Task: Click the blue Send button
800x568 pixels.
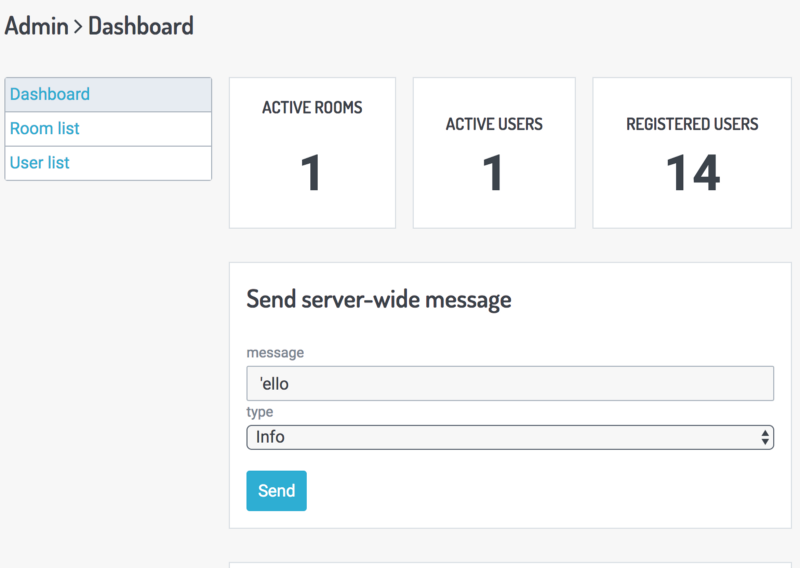Action: point(277,490)
